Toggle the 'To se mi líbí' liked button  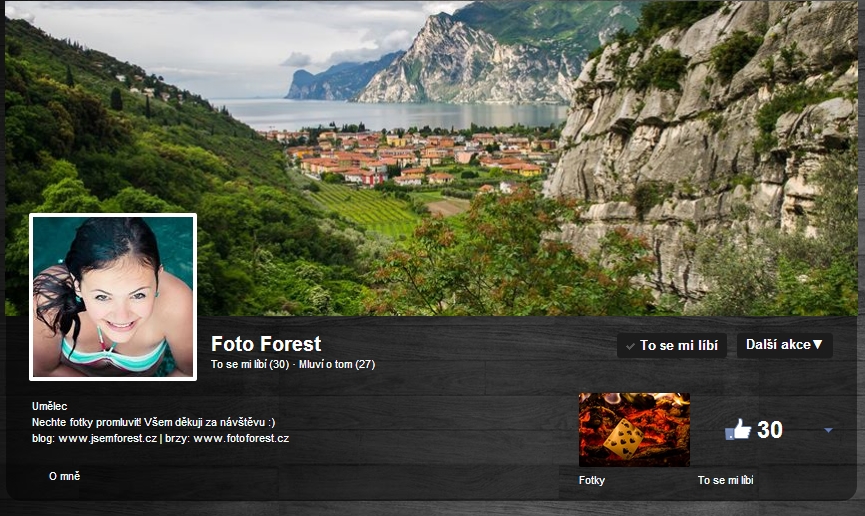(x=671, y=345)
